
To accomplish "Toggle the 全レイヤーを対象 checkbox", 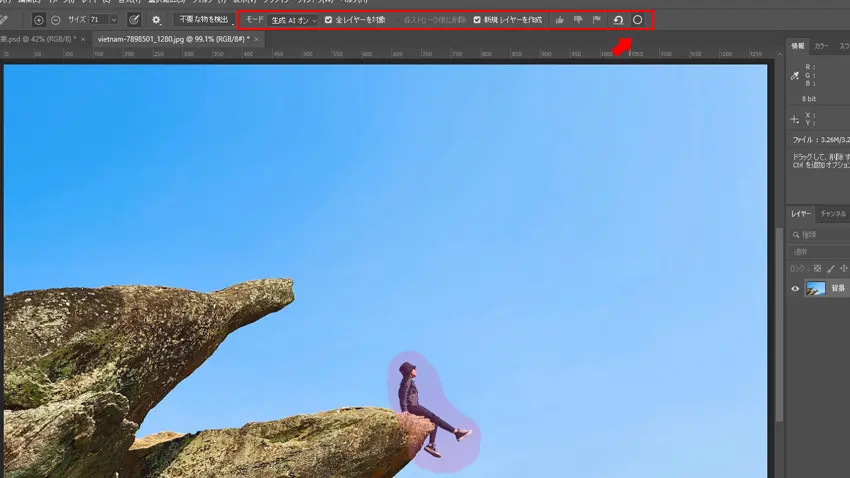I will coord(329,20).
